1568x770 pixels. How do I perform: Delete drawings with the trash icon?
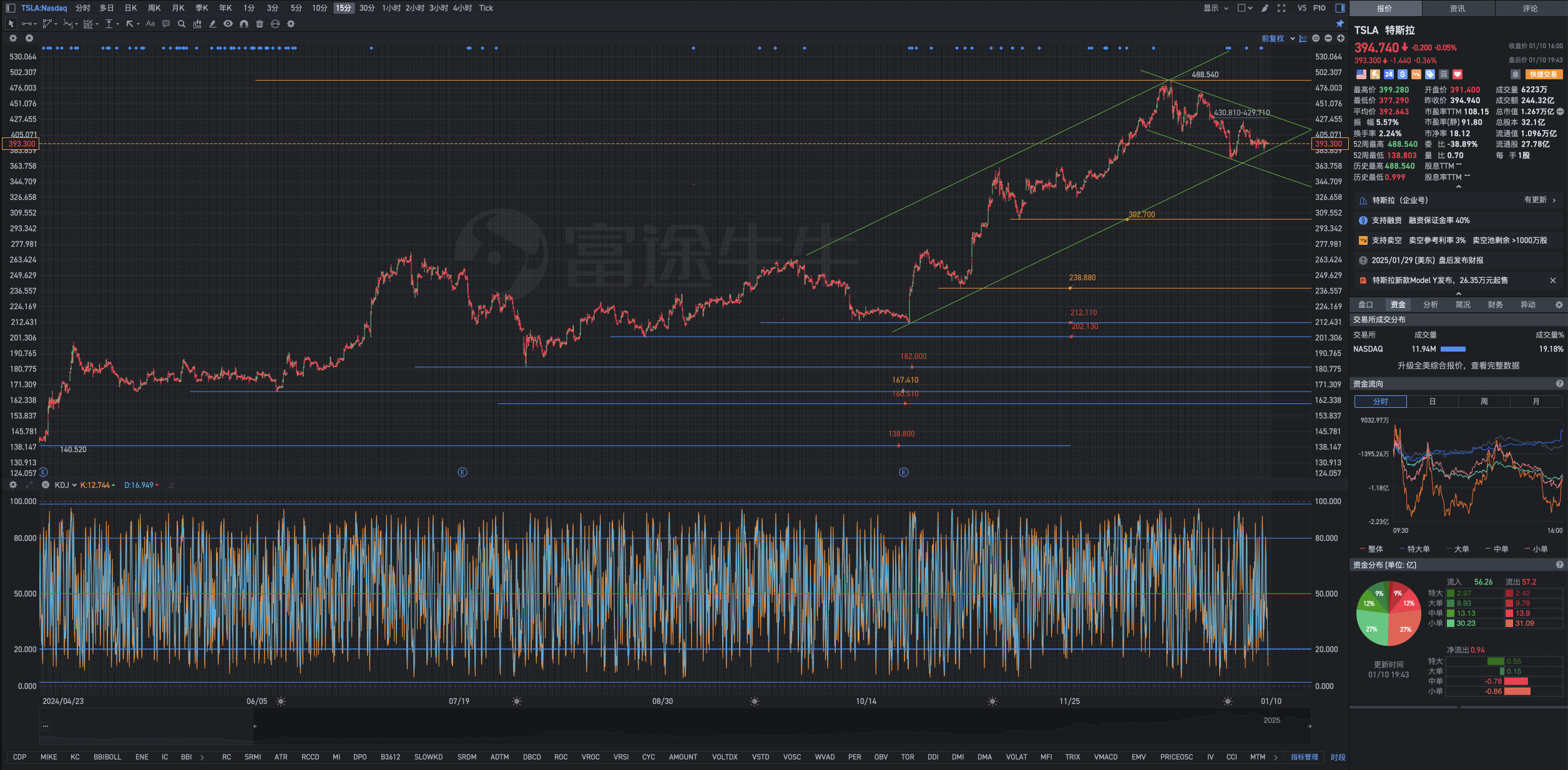260,24
